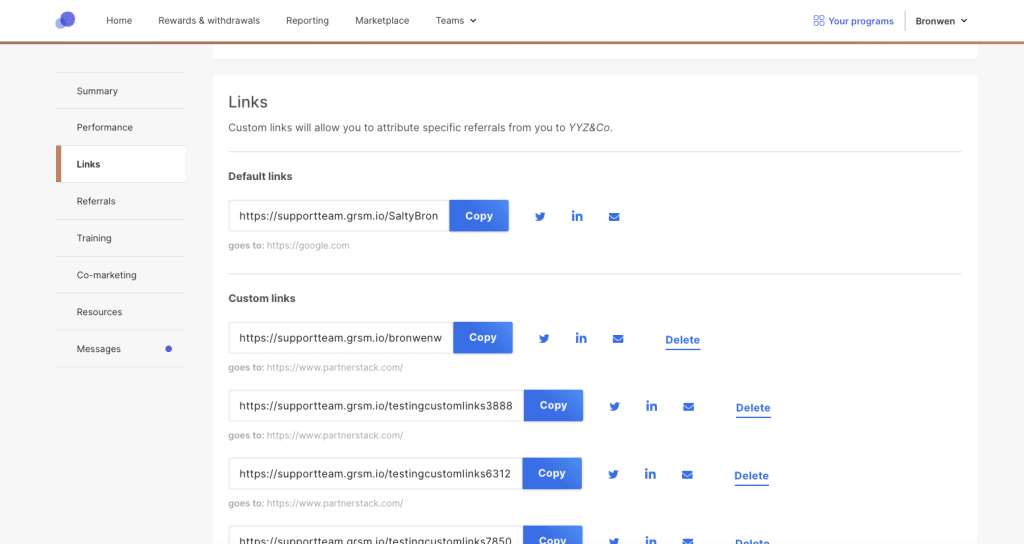Delete the testingcustomlinks3888 link
1024x544 pixels.
pos(753,408)
